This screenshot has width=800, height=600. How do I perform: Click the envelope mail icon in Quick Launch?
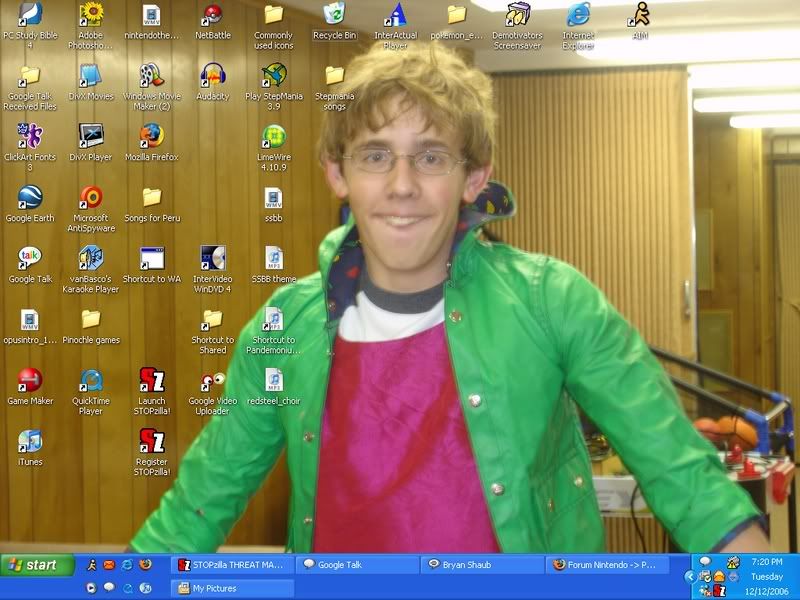(x=109, y=565)
